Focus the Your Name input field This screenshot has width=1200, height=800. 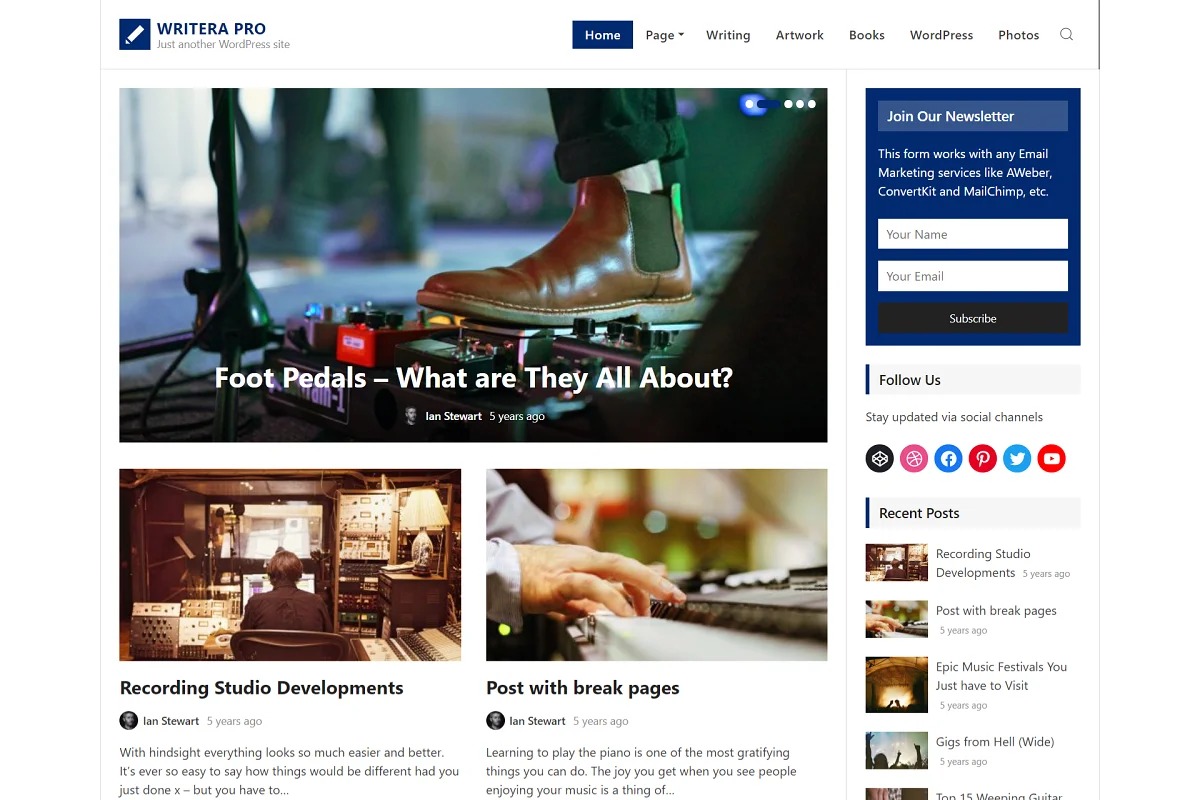click(973, 234)
